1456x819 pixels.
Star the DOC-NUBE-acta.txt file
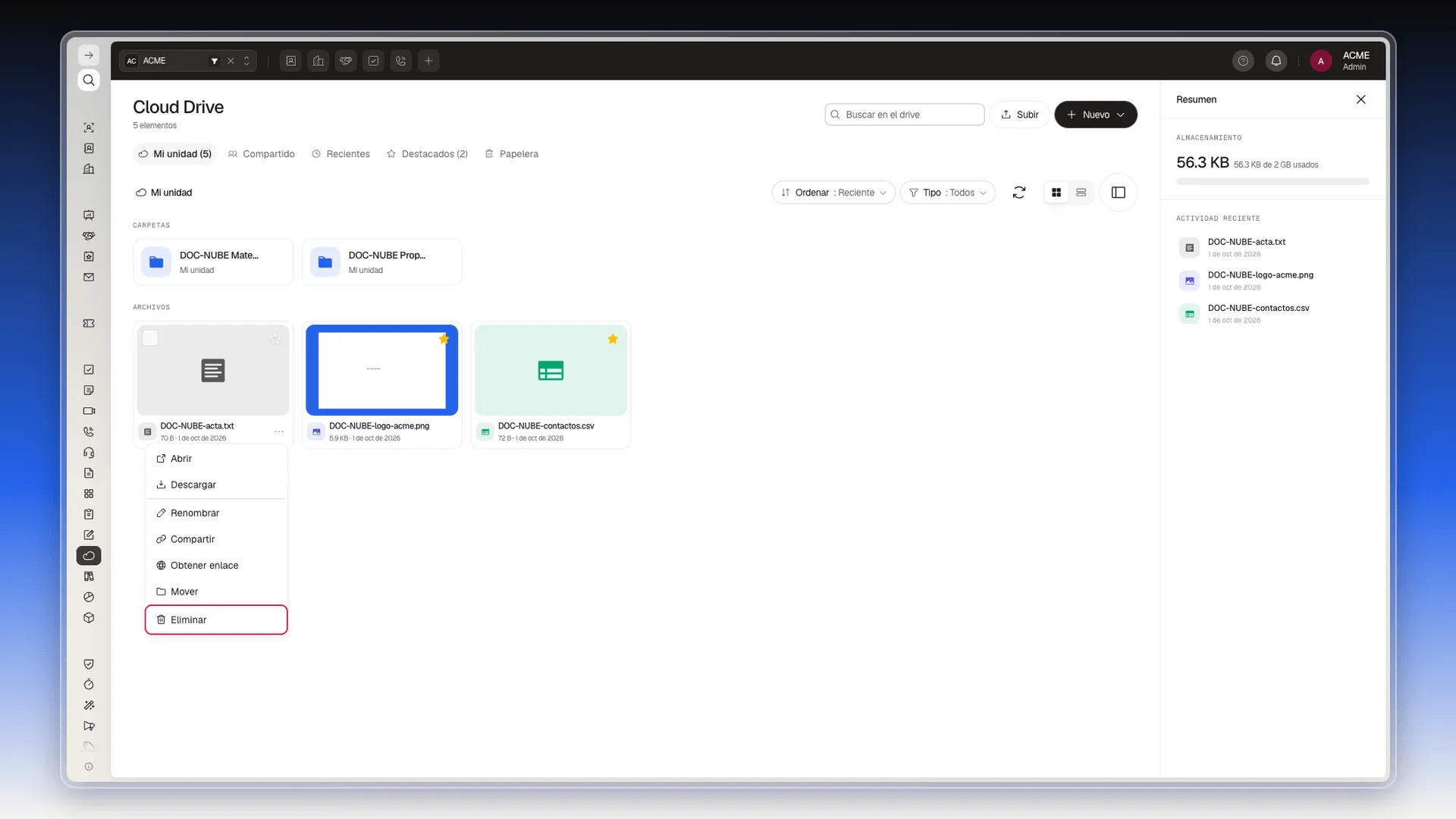point(275,339)
